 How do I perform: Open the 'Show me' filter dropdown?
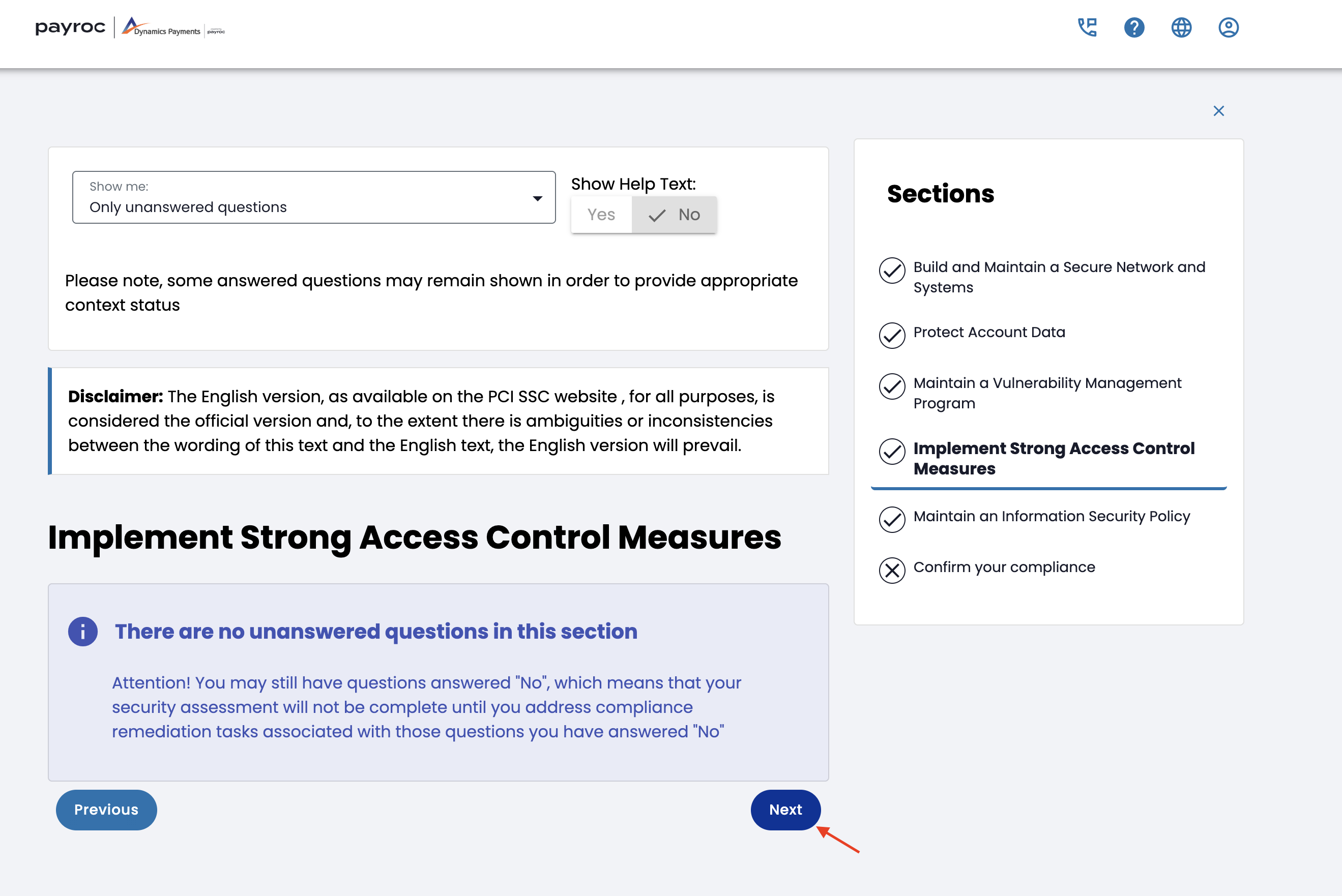point(313,197)
